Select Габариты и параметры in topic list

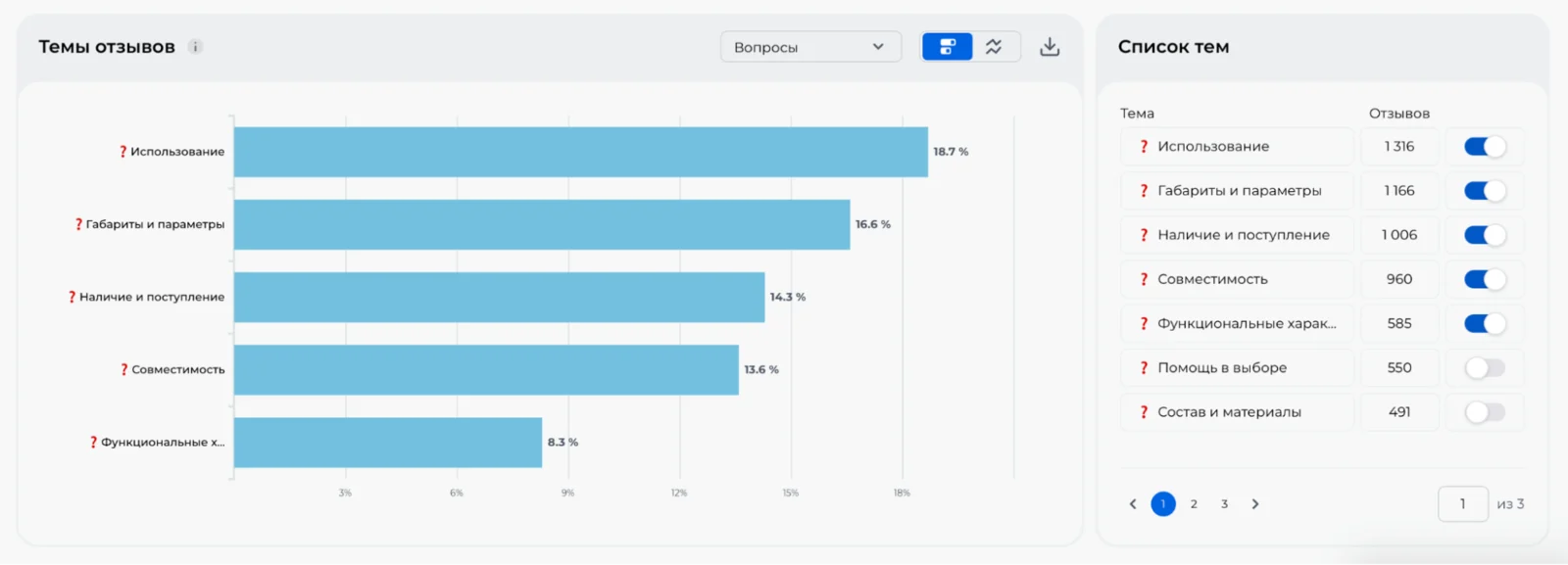pos(1237,191)
